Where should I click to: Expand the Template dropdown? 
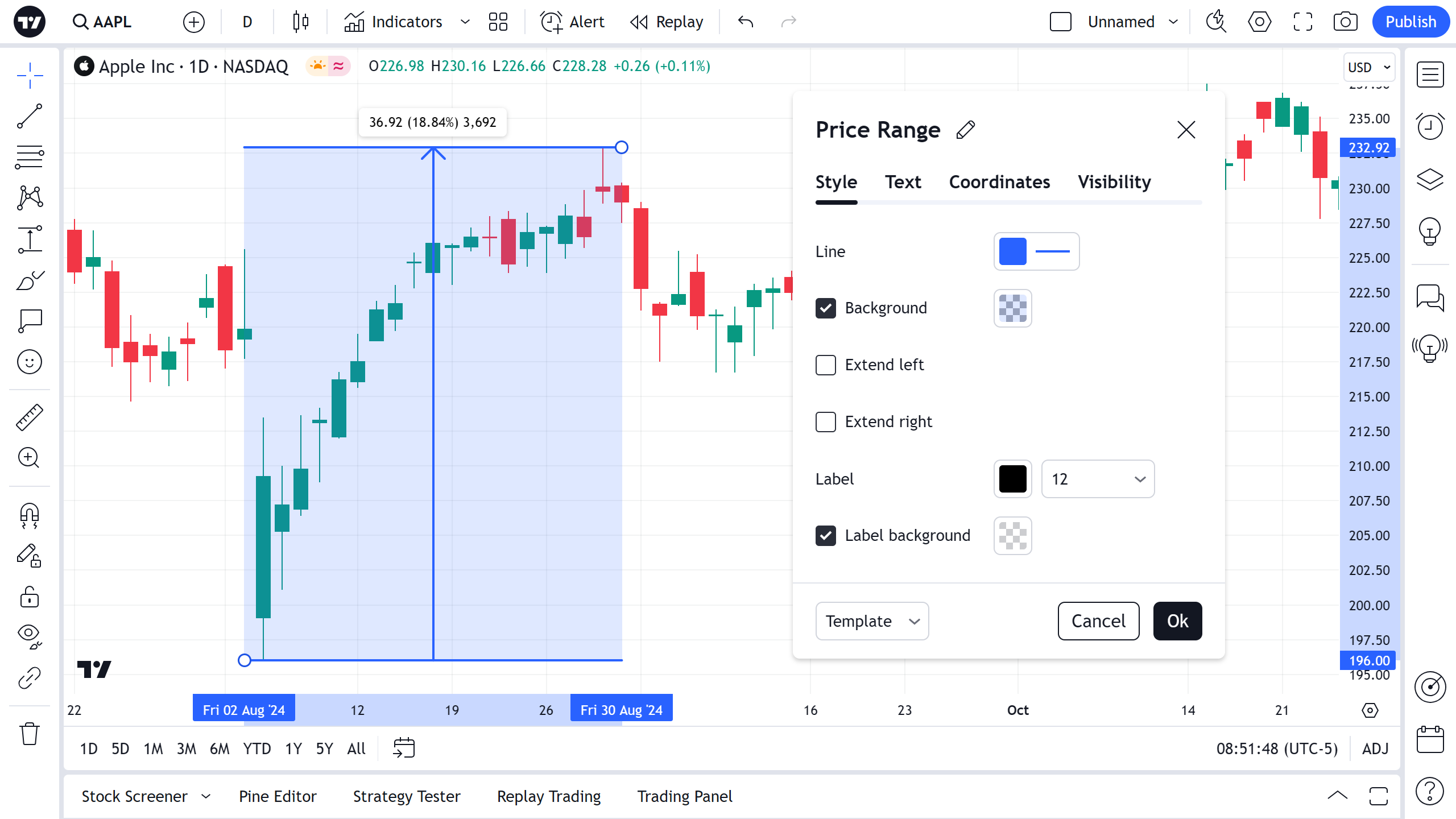pos(872,621)
